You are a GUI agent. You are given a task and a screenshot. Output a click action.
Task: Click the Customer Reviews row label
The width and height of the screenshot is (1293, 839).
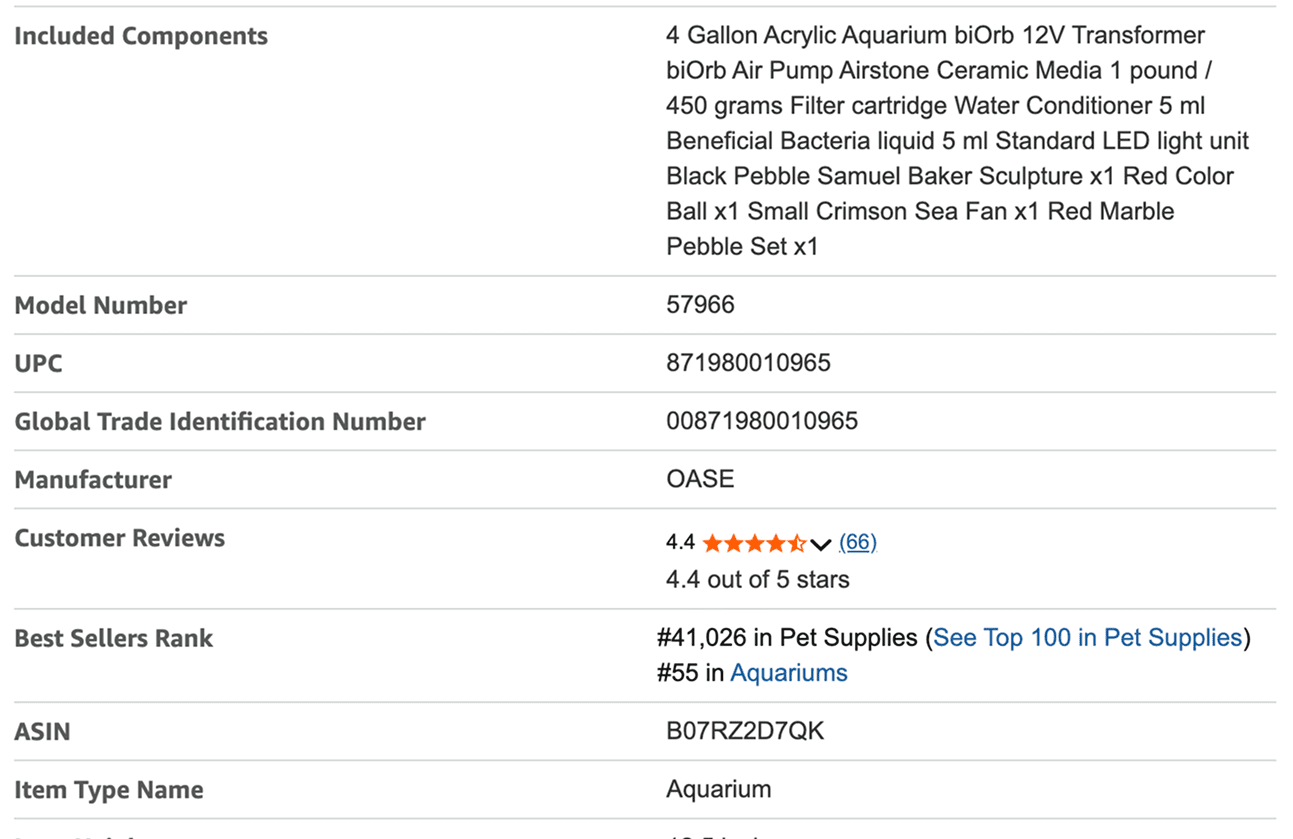point(119,538)
